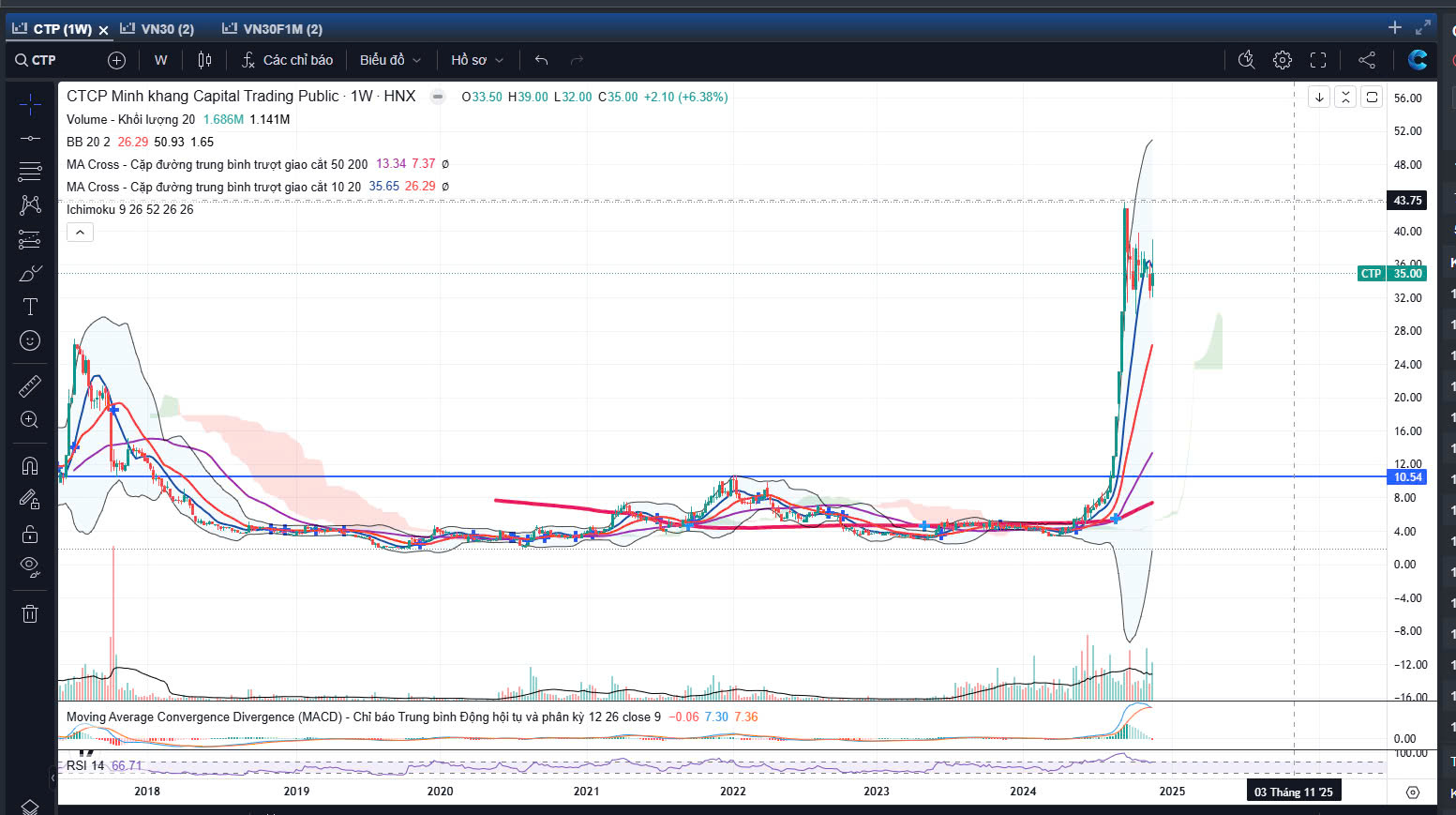1456x815 pixels.
Task: Redo the last chart action
Action: 577,60
